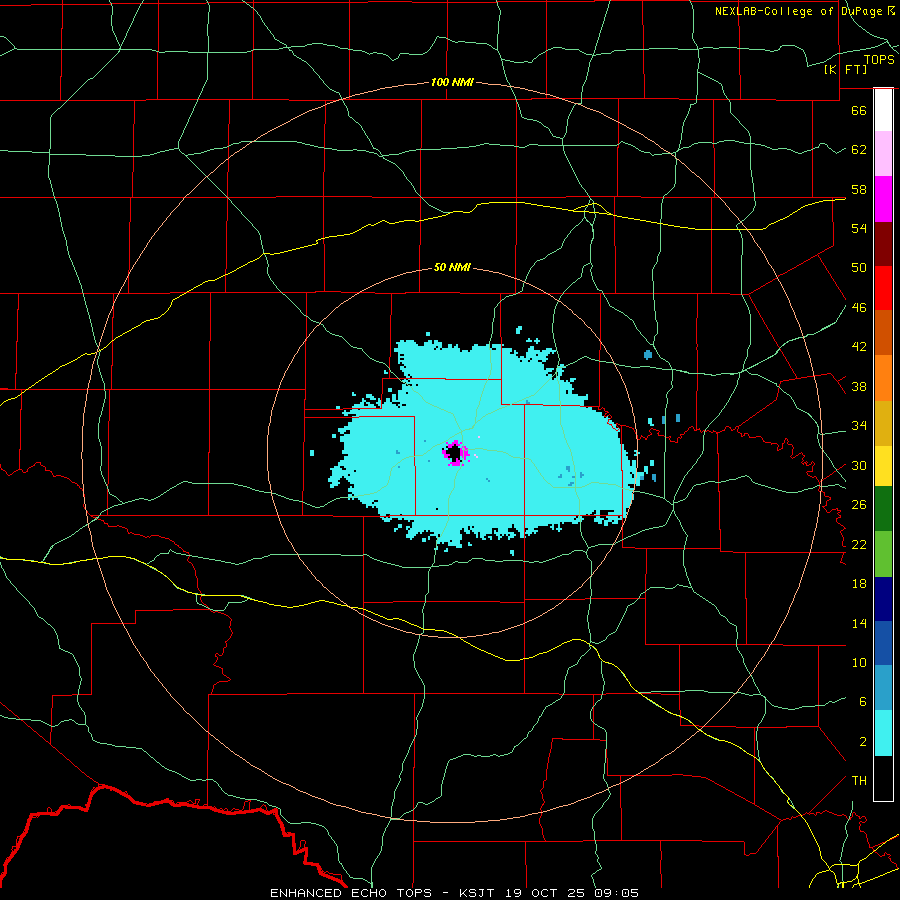Click the medium blue 18 kft swatch
The image size is (900, 900).
click(883, 643)
